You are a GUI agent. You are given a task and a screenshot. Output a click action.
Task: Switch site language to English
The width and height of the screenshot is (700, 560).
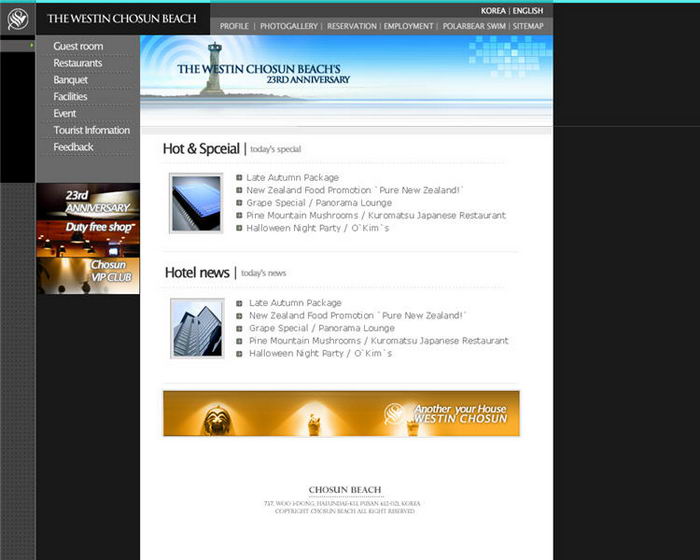pos(528,11)
